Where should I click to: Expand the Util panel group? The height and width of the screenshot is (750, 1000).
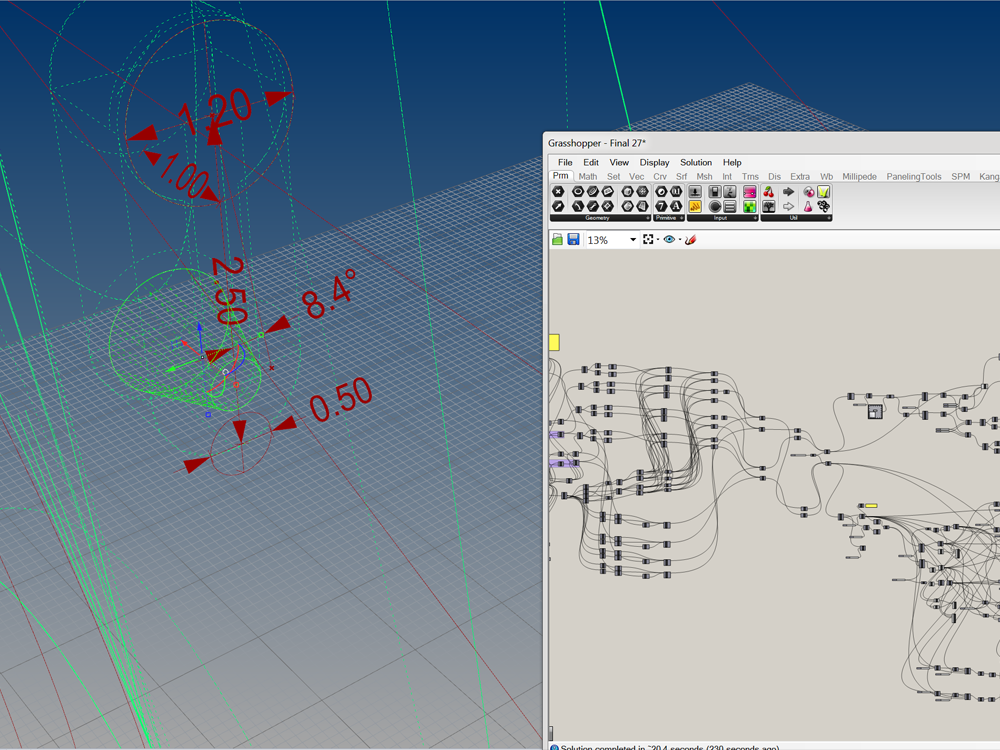tap(829, 218)
